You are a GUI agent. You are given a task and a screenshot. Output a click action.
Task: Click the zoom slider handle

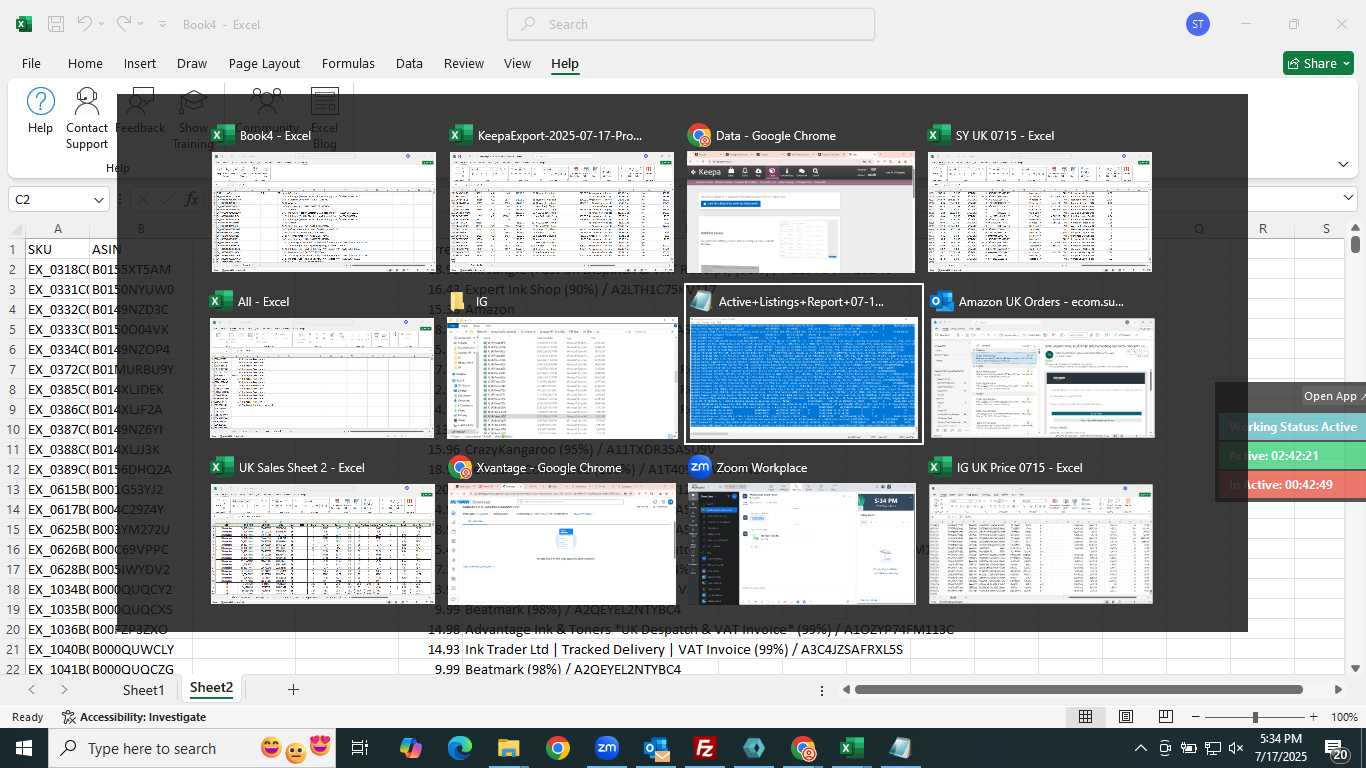click(x=1255, y=717)
